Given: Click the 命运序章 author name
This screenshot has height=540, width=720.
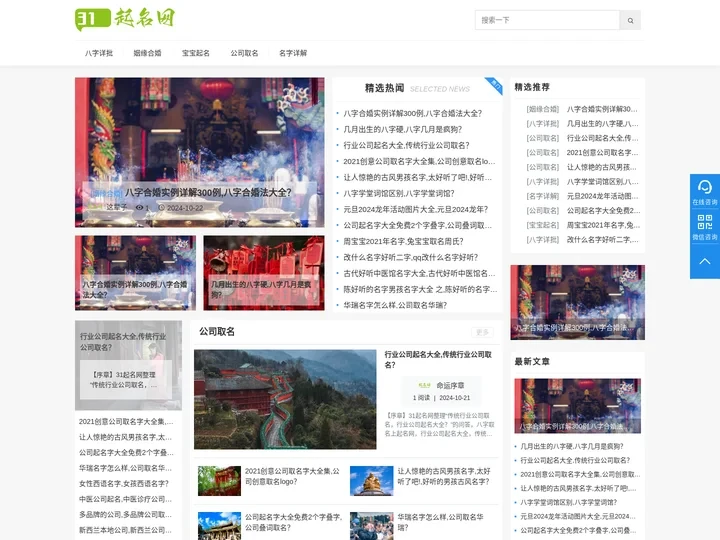Looking at the screenshot, I should [450, 385].
